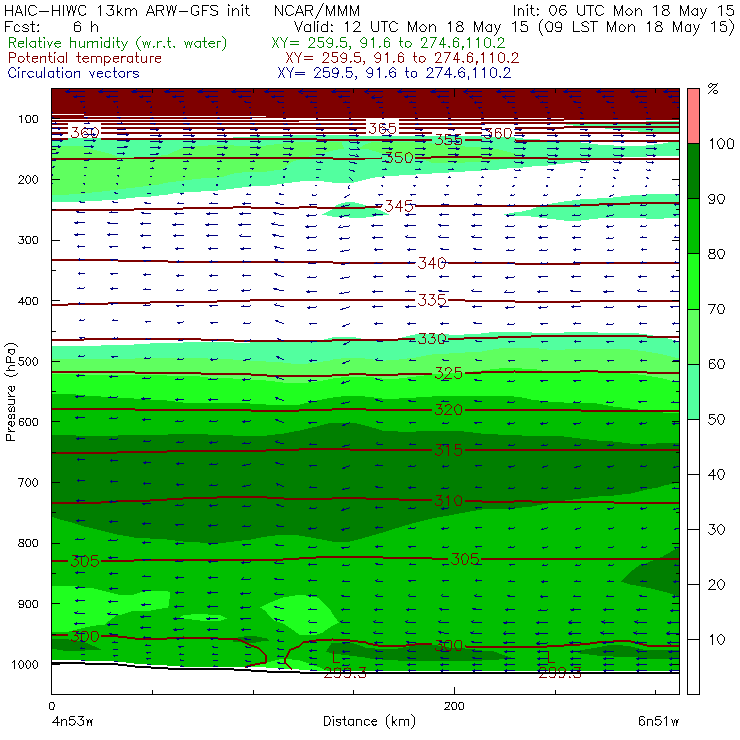Click the '10' colorbar scale label
Screen dimensions: 740x740
coord(716,639)
